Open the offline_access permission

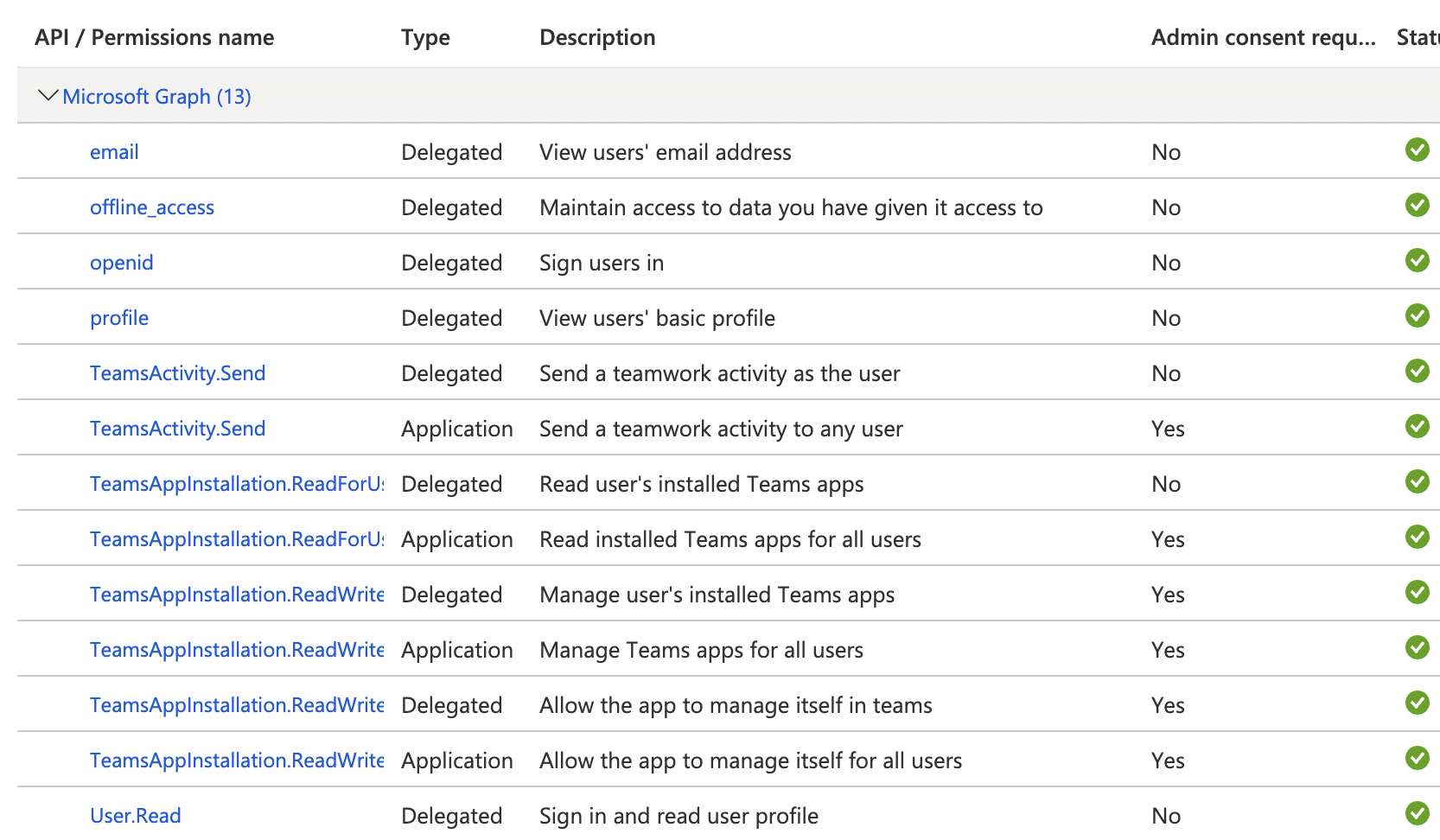(x=152, y=207)
